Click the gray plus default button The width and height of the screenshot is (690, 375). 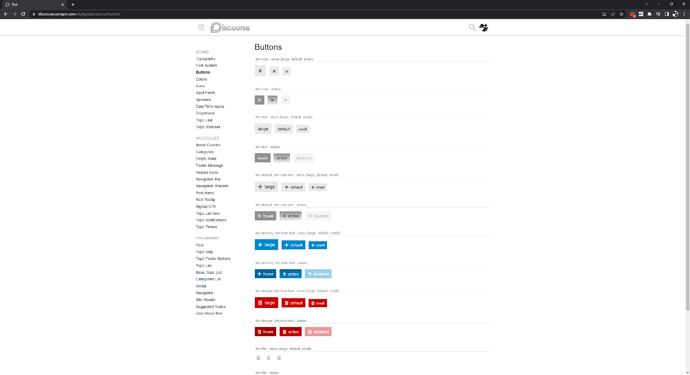(294, 187)
